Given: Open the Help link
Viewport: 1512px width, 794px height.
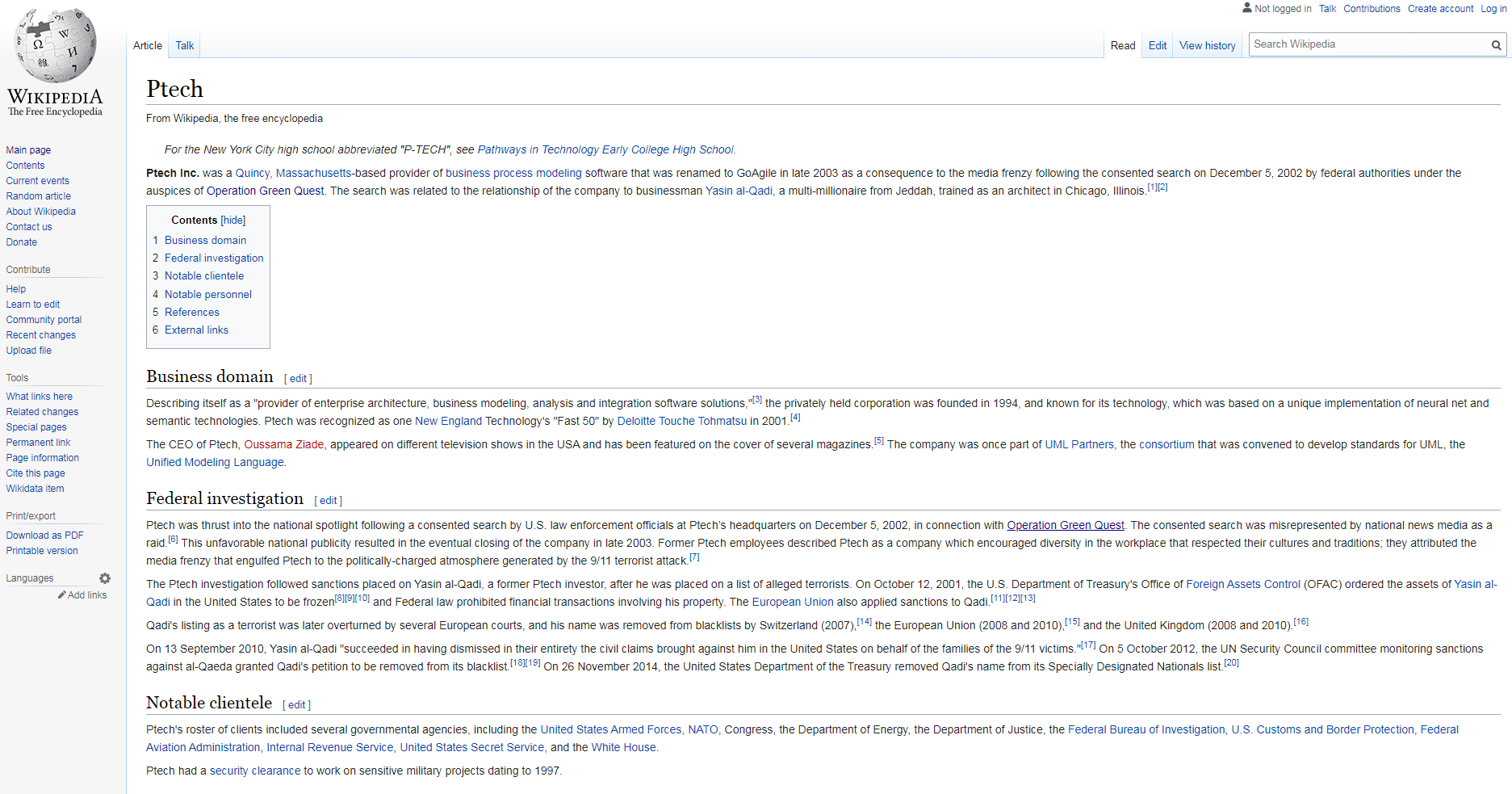Looking at the screenshot, I should point(15,289).
